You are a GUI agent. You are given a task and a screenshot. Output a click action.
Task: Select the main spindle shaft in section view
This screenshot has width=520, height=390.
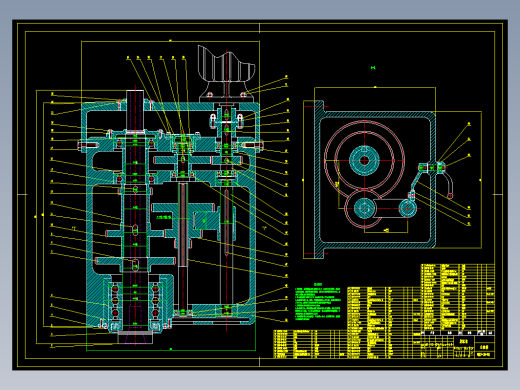135,217
